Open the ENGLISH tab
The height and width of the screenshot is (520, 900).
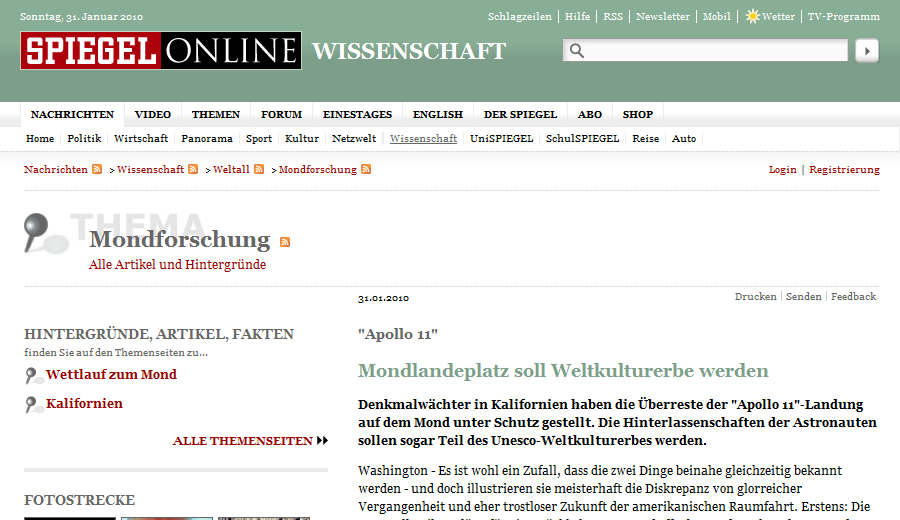(437, 114)
